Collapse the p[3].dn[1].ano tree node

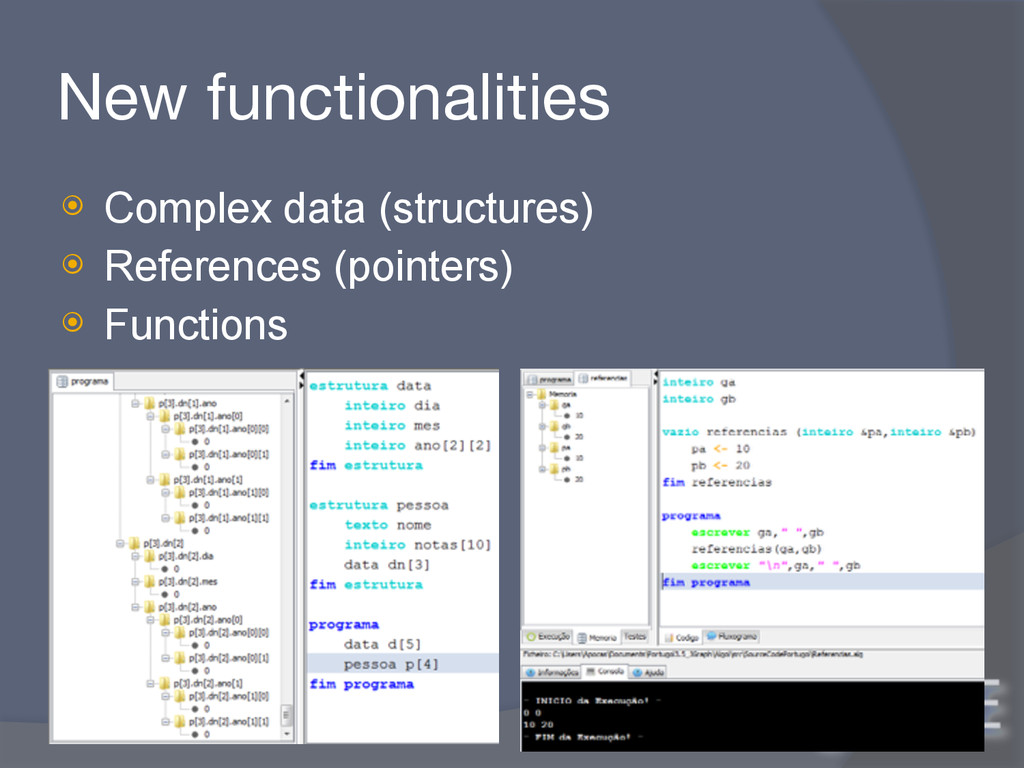point(135,404)
